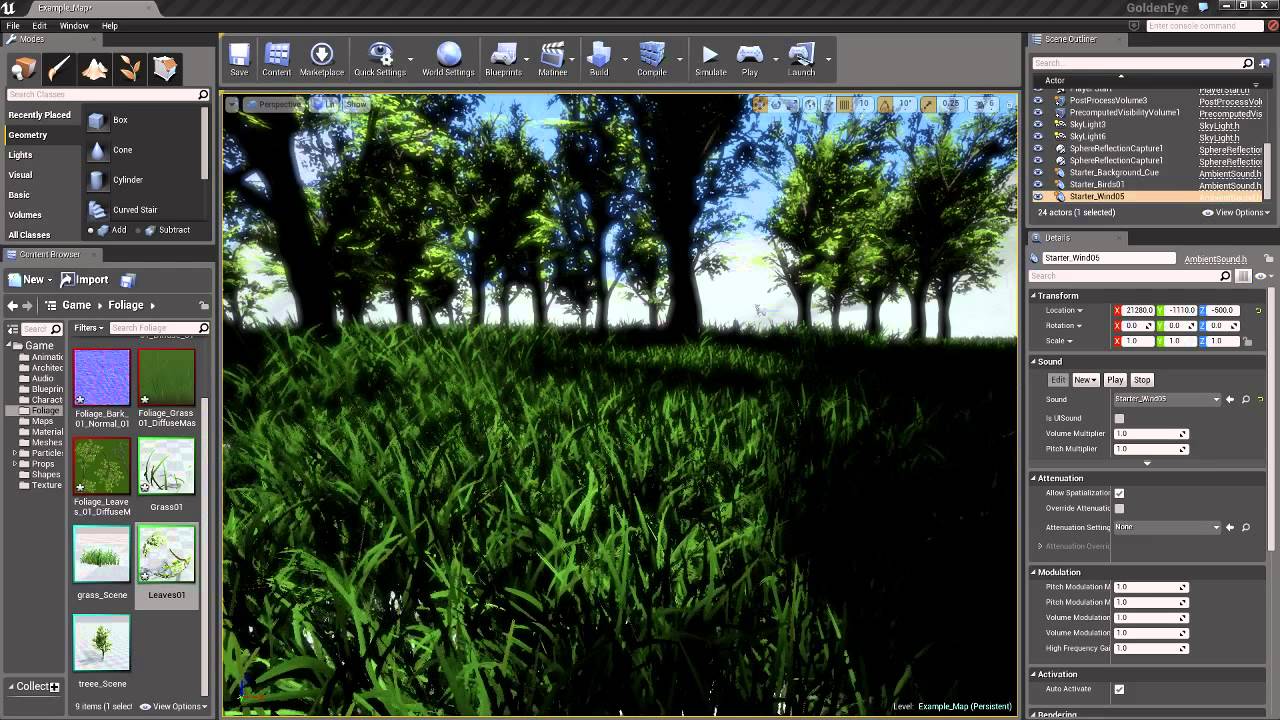Open the Edit menu
Image resolution: width=1280 pixels, height=720 pixels.
coord(39,26)
